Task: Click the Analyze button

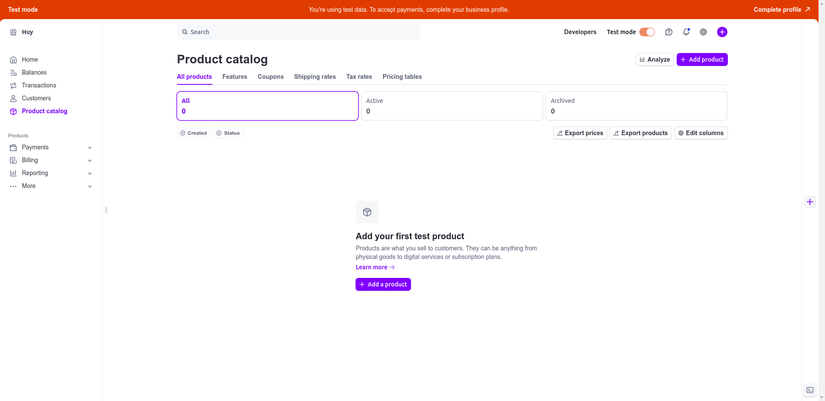Action: [655, 59]
